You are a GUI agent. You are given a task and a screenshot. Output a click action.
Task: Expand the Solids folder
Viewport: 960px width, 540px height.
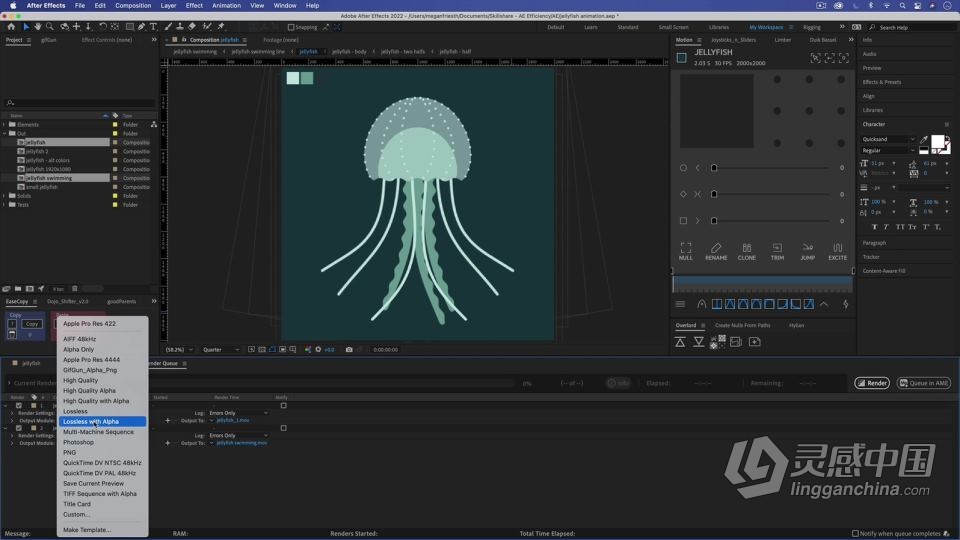point(4,196)
